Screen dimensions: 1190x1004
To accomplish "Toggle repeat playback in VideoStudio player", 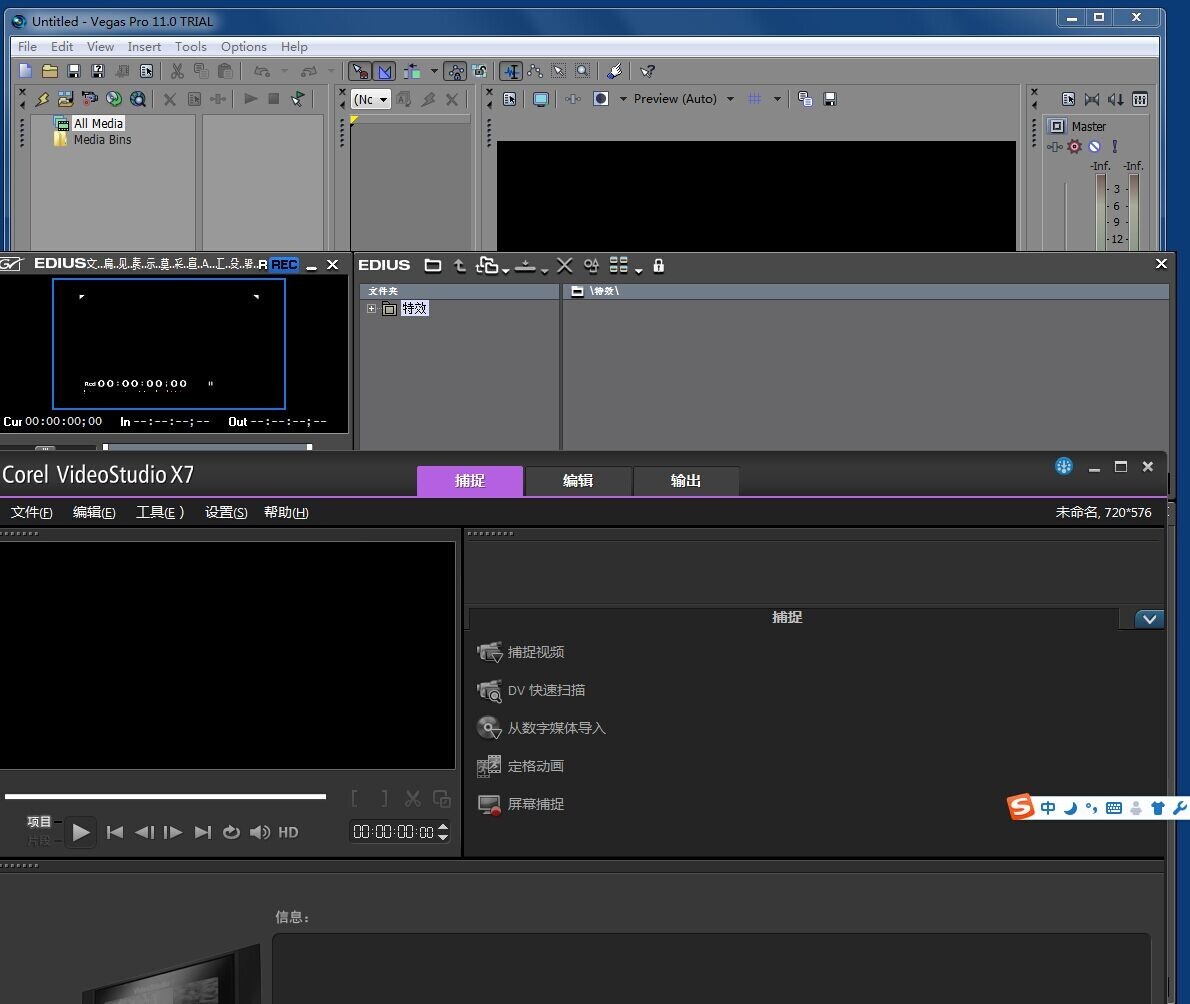I will 231,832.
